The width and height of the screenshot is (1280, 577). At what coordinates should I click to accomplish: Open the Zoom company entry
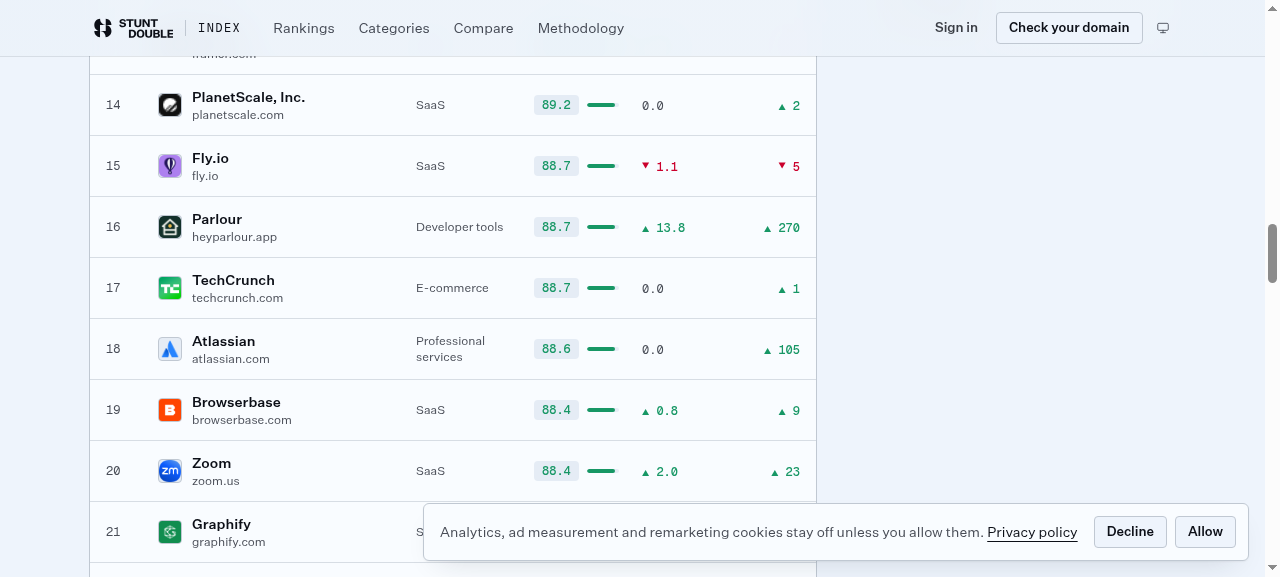point(211,463)
